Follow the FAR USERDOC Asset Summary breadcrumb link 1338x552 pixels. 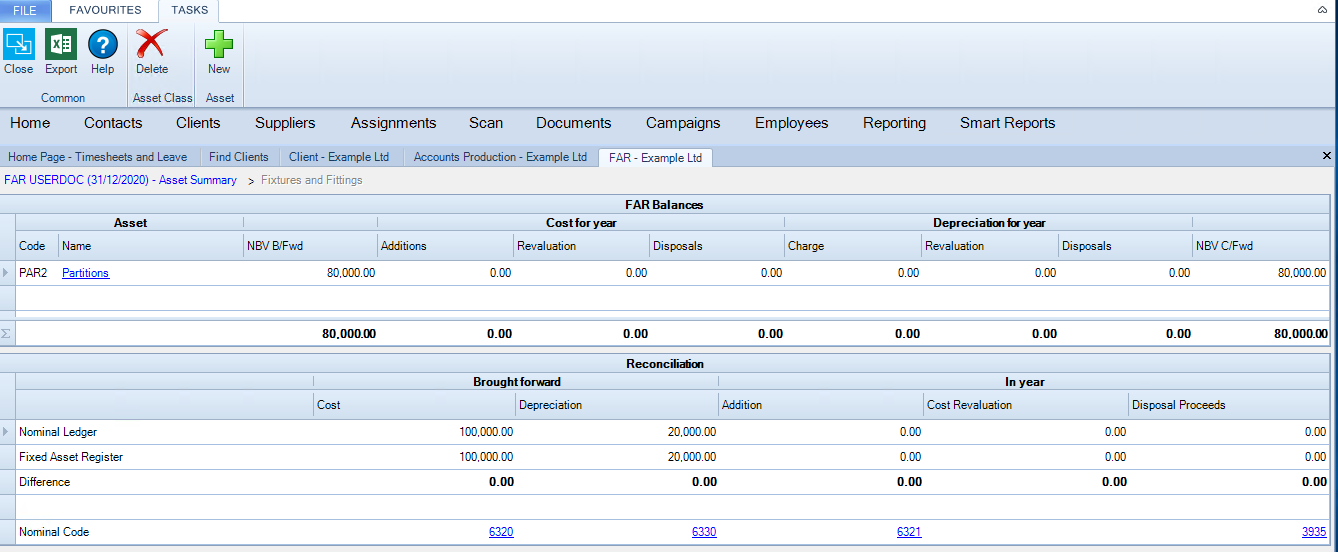120,180
